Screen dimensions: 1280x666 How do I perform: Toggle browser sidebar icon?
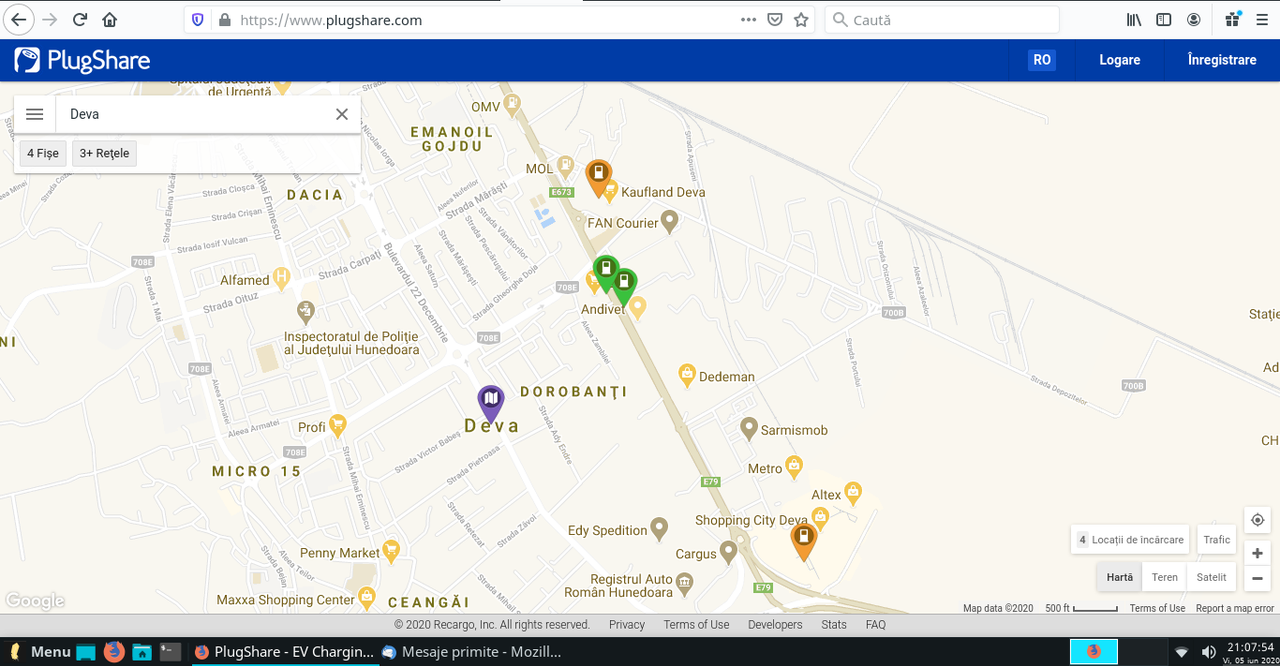[x=1164, y=20]
